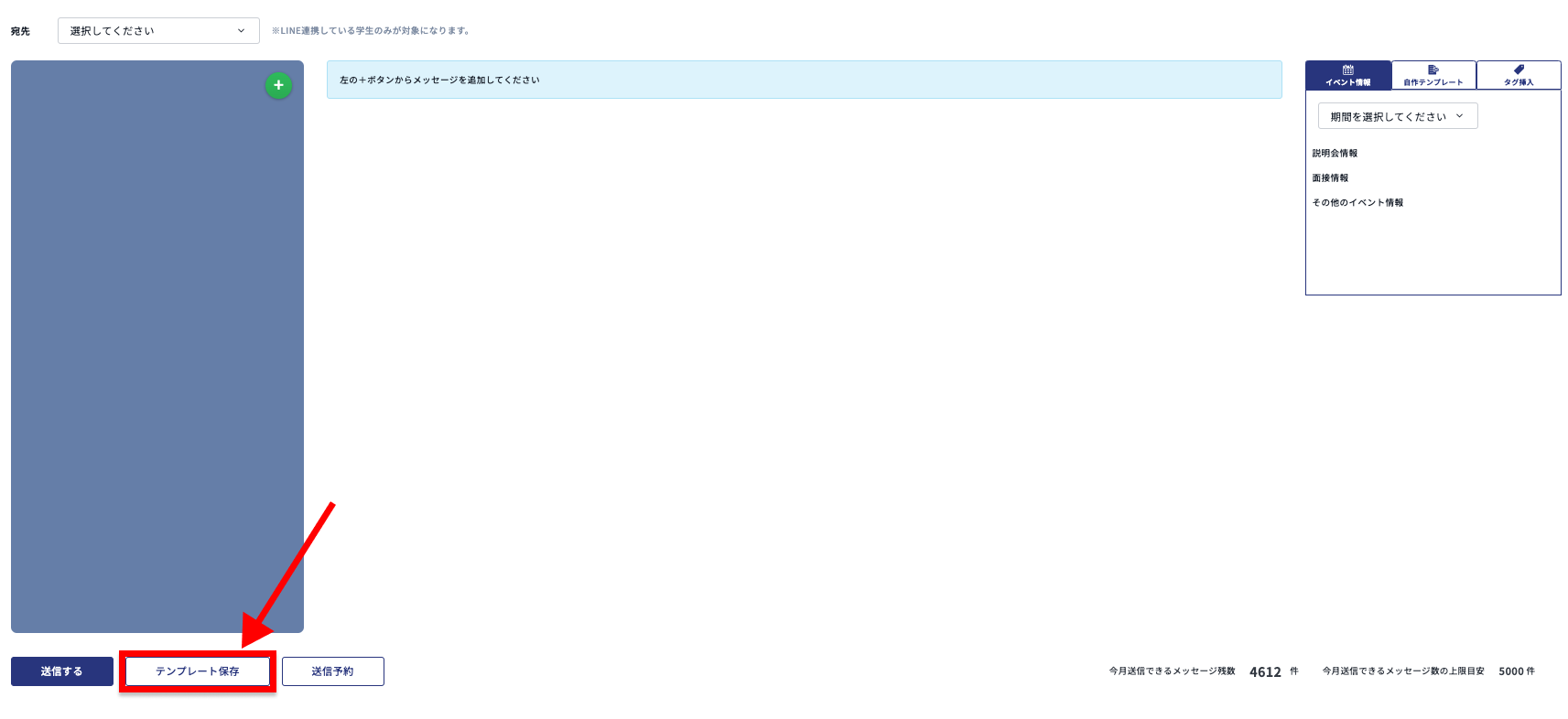Click the テンプレート保存 button
Image resolution: width=1568 pixels, height=719 pixels.
tap(198, 671)
